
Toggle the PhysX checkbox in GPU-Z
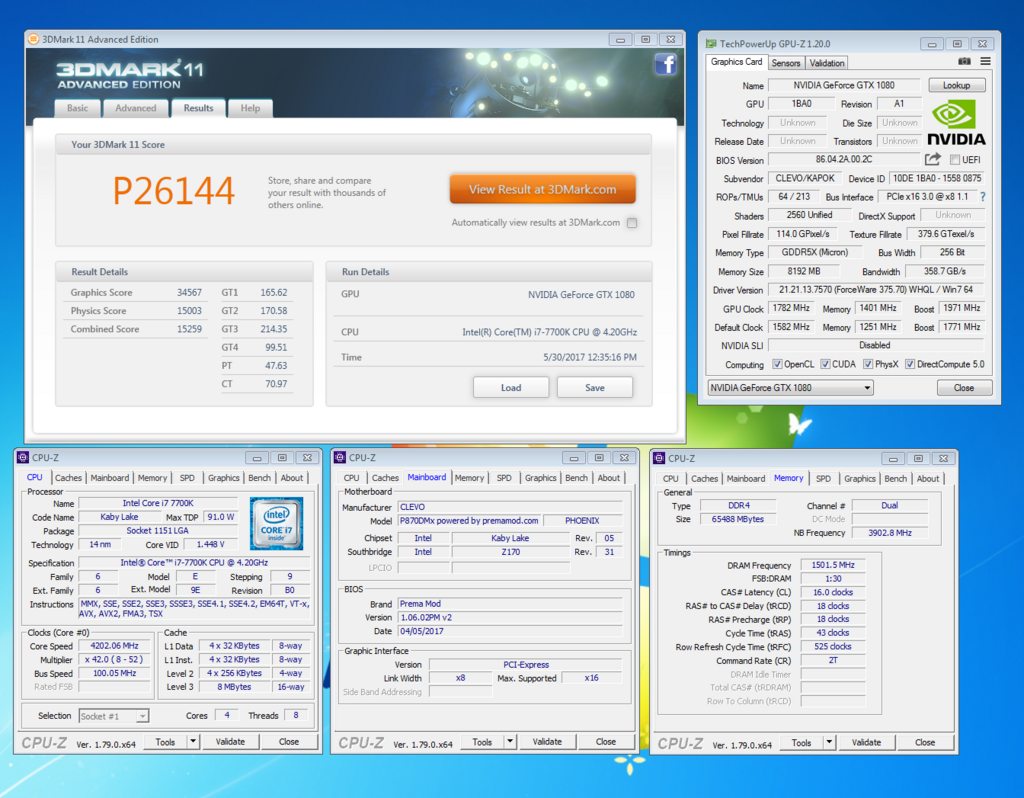tap(868, 364)
